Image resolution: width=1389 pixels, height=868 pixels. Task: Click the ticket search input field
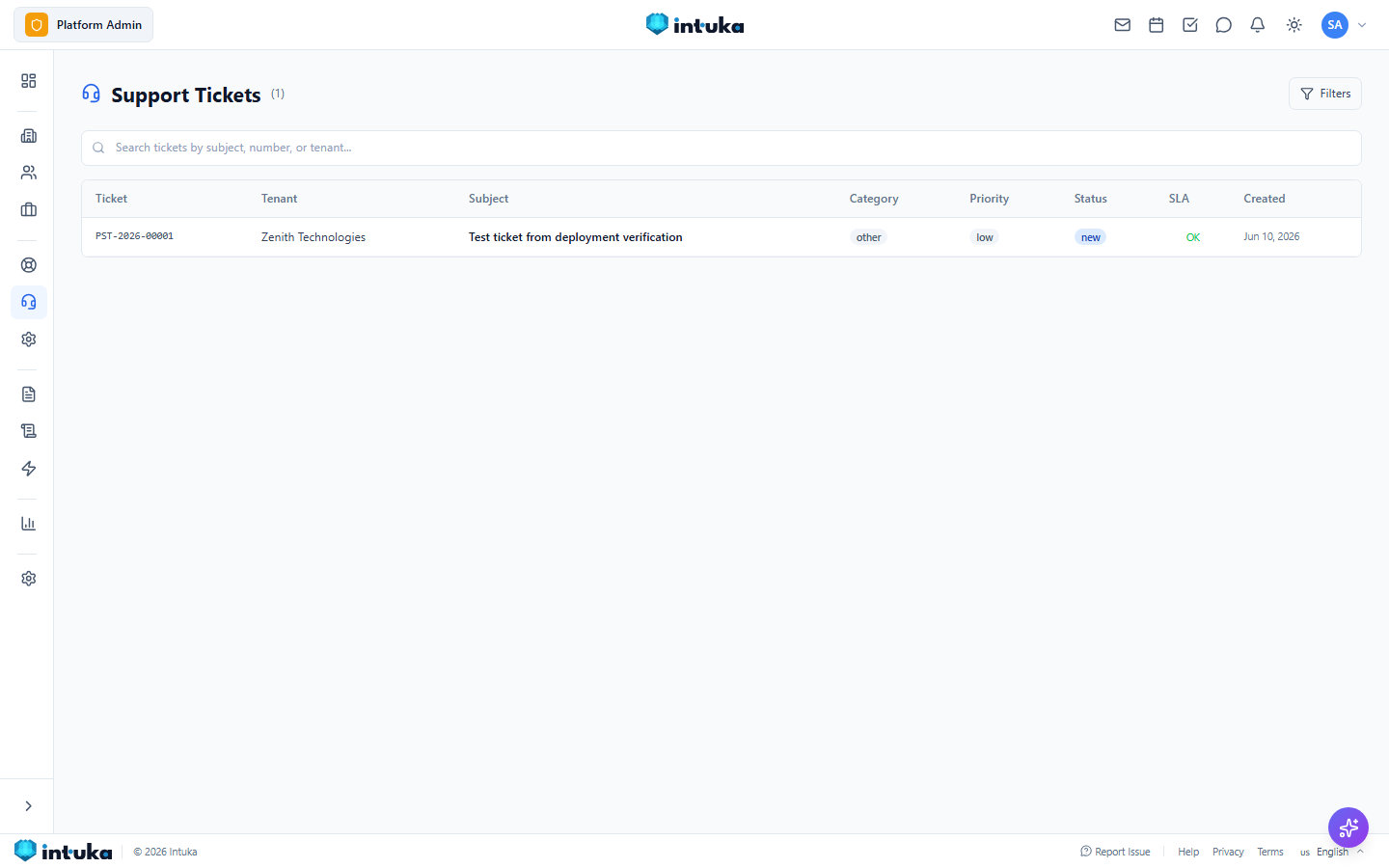[722, 148]
